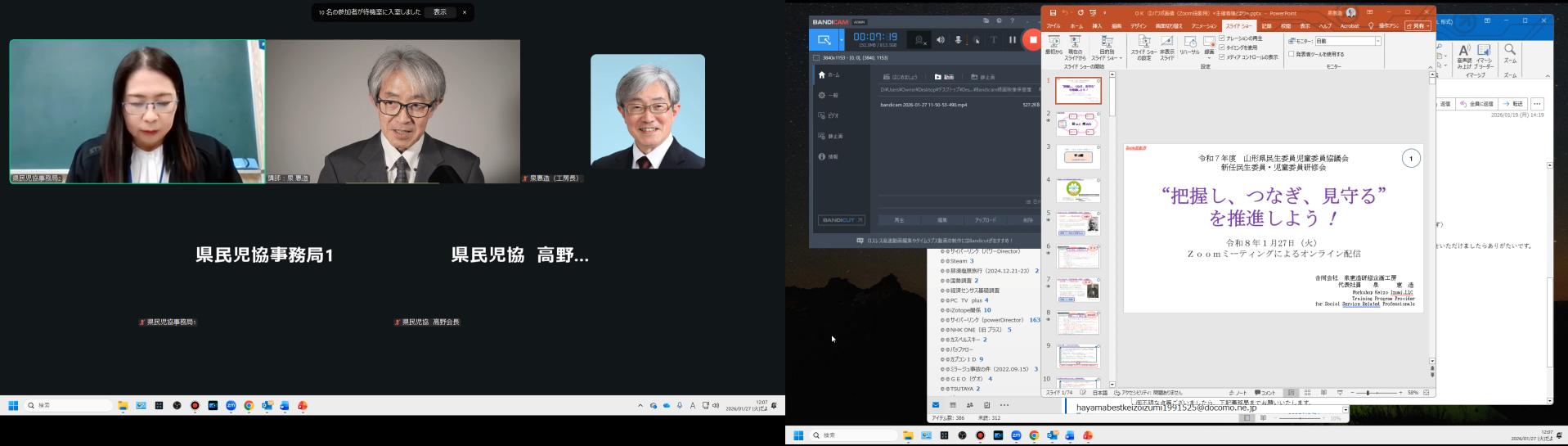The image size is (1568, 446).
Task: Expand Bandicam recording mode dropdown arrow
Action: 842,39
